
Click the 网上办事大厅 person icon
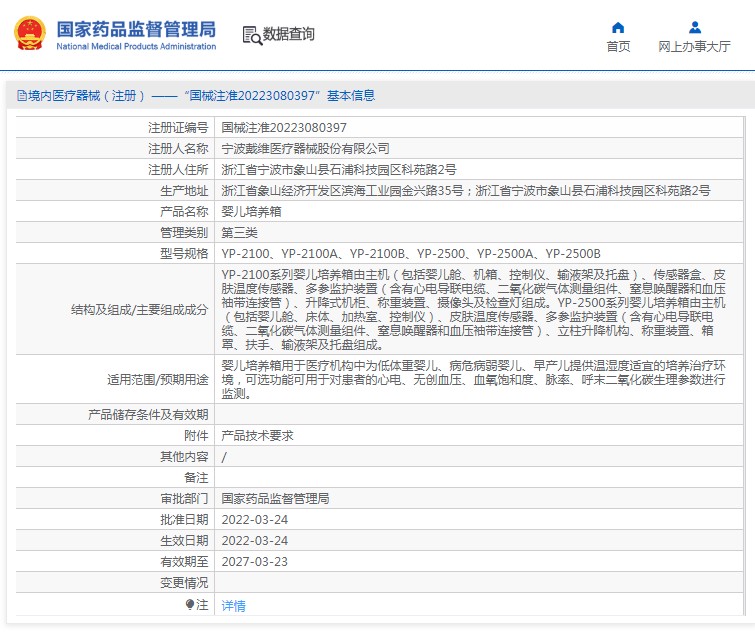[x=694, y=27]
